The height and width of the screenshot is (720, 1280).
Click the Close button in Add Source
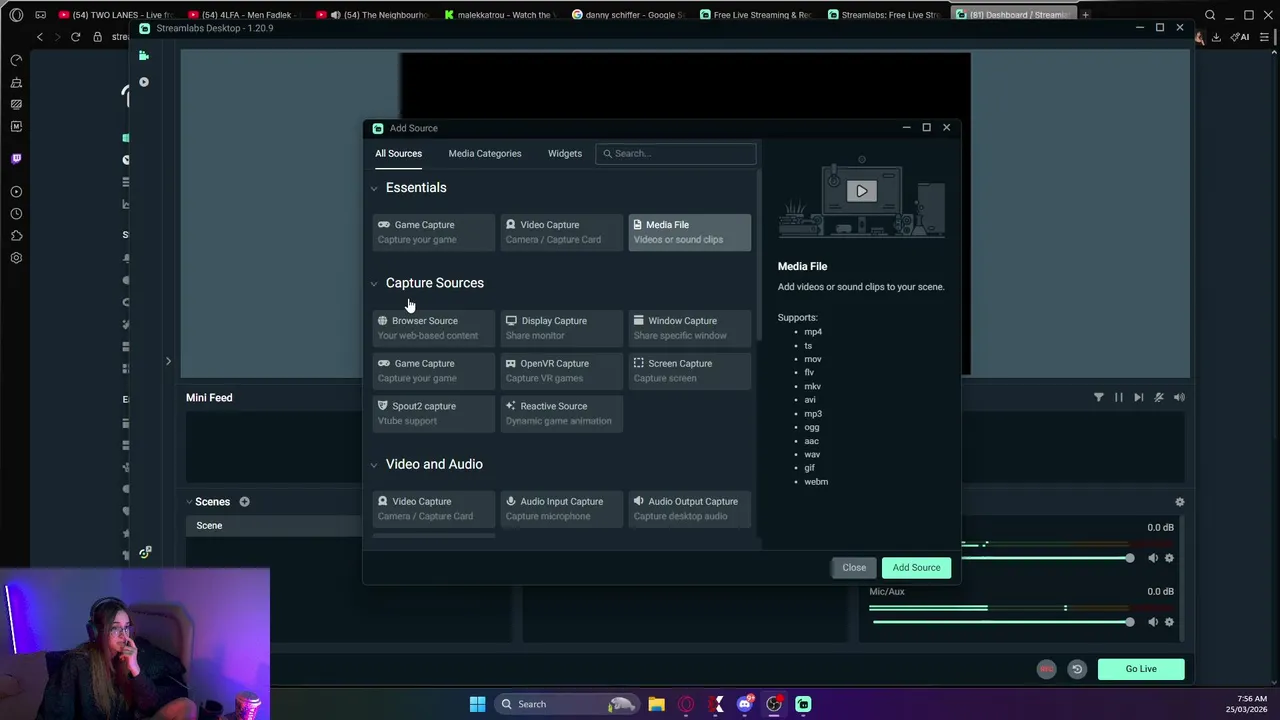(x=854, y=567)
